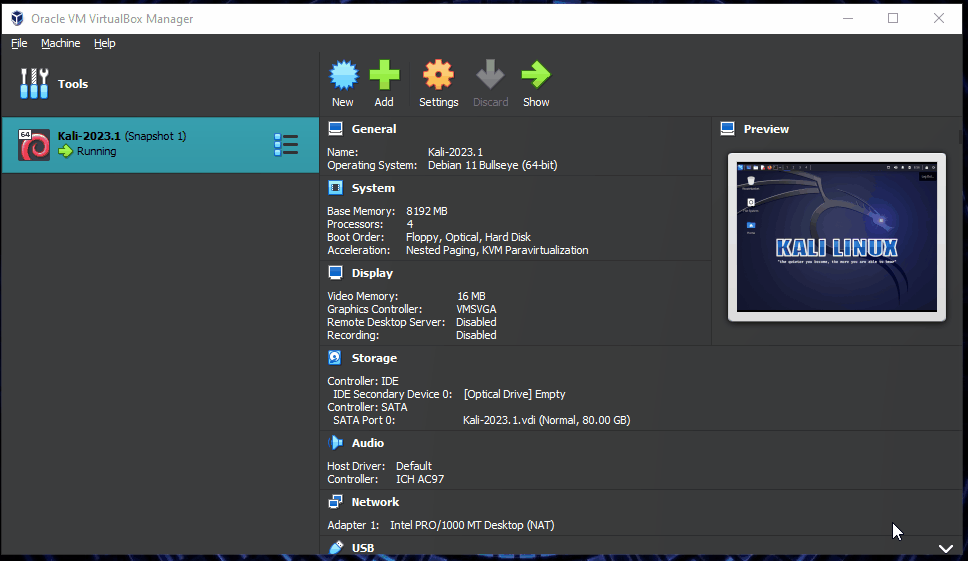Click '[Optical Drive] Empty' text

pos(514,394)
